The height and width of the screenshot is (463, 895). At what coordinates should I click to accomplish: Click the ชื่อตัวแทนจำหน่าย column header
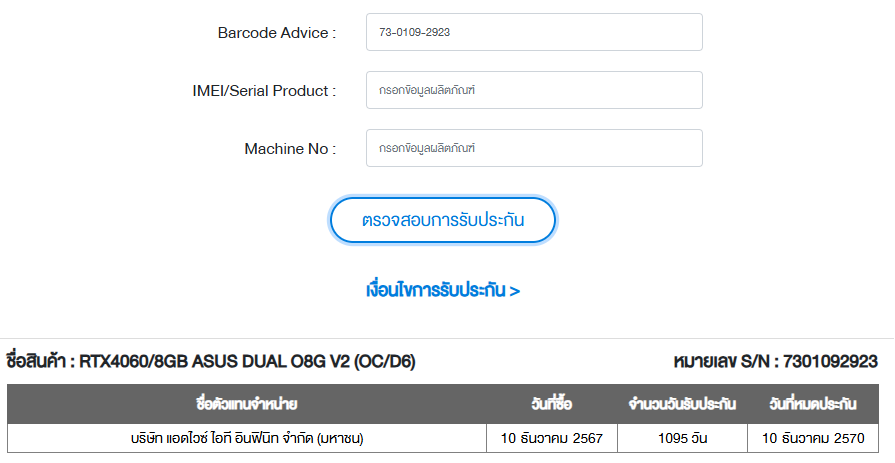tap(247, 404)
